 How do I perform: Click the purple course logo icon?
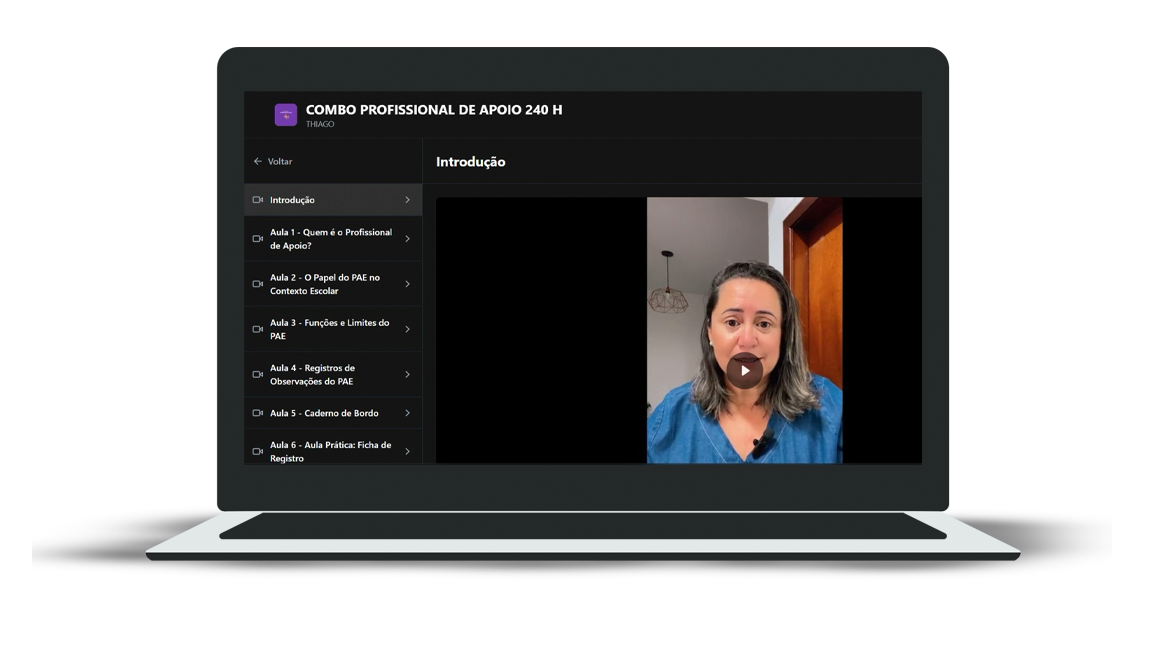coord(286,115)
